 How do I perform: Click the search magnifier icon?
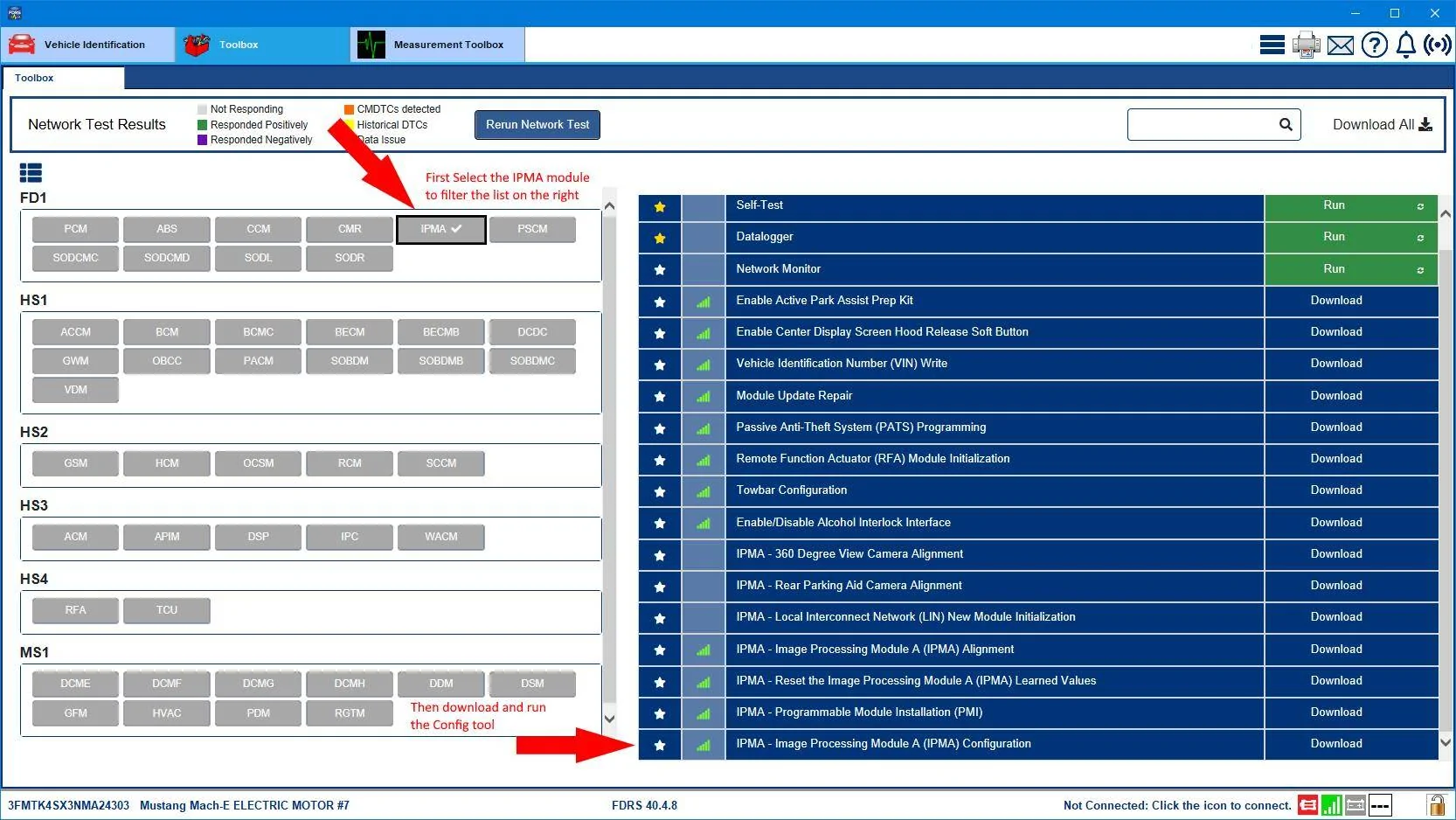pyautogui.click(x=1286, y=124)
